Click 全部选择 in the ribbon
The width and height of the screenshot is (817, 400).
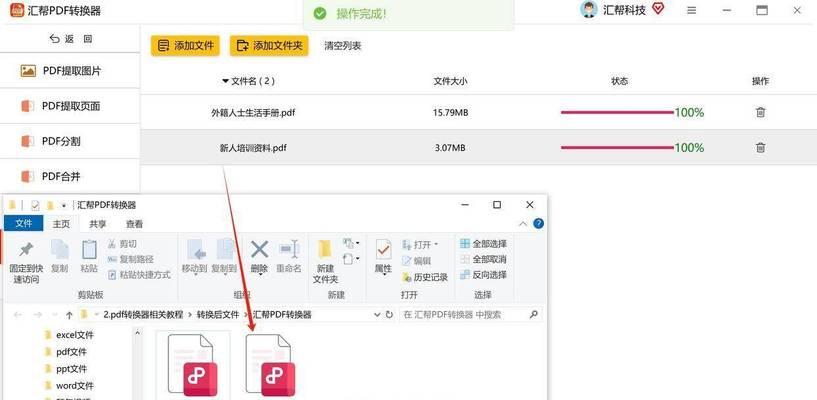click(483, 243)
